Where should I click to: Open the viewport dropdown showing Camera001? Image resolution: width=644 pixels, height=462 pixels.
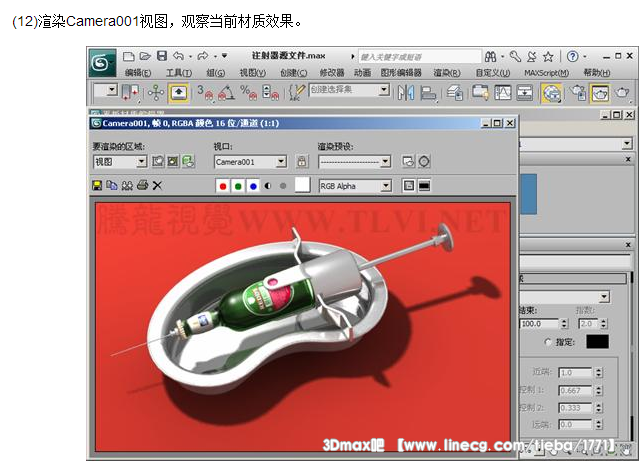tap(250, 161)
